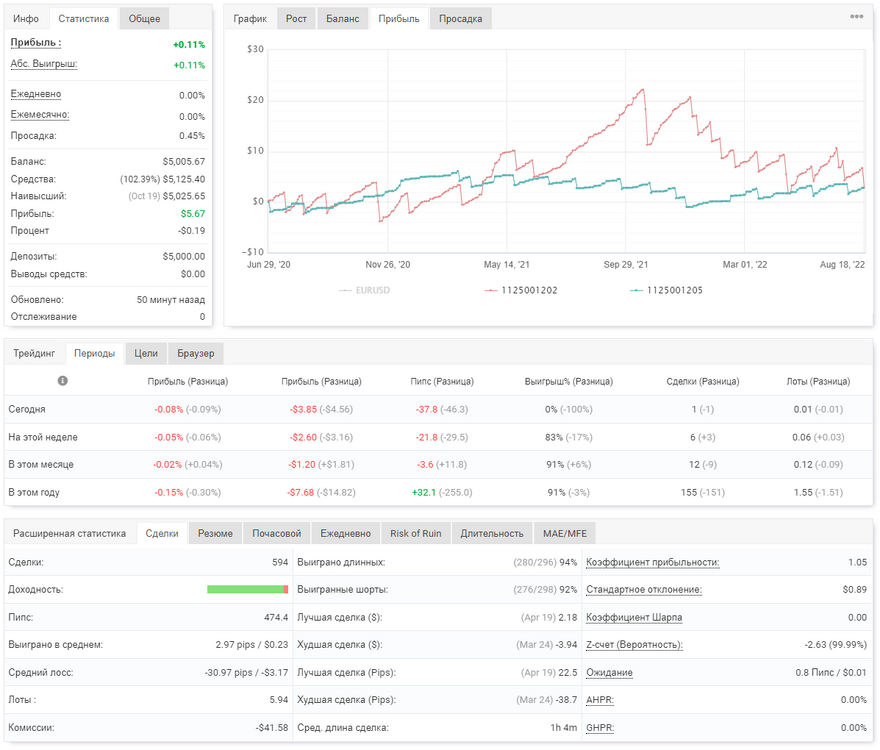Click the drawdown value 0.45%

tap(192, 136)
